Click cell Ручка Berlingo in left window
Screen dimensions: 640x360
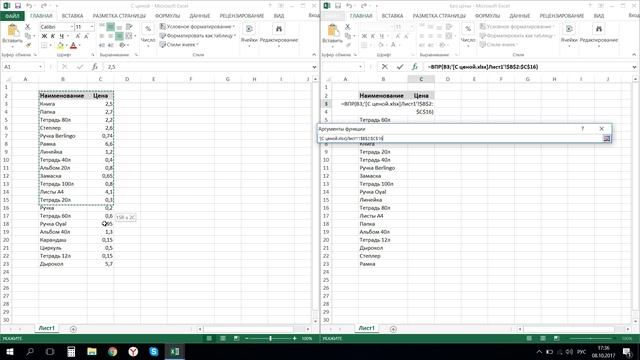(x=63, y=136)
